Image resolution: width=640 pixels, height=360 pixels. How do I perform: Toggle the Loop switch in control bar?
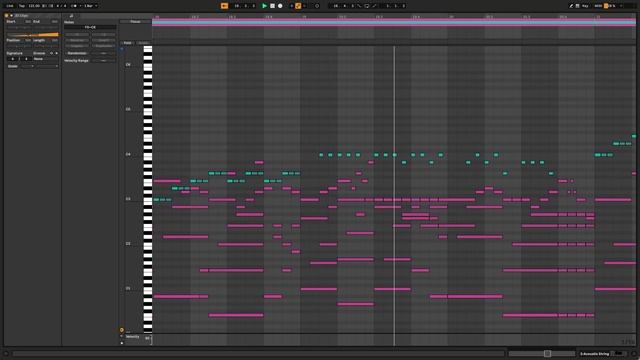[366, 6]
